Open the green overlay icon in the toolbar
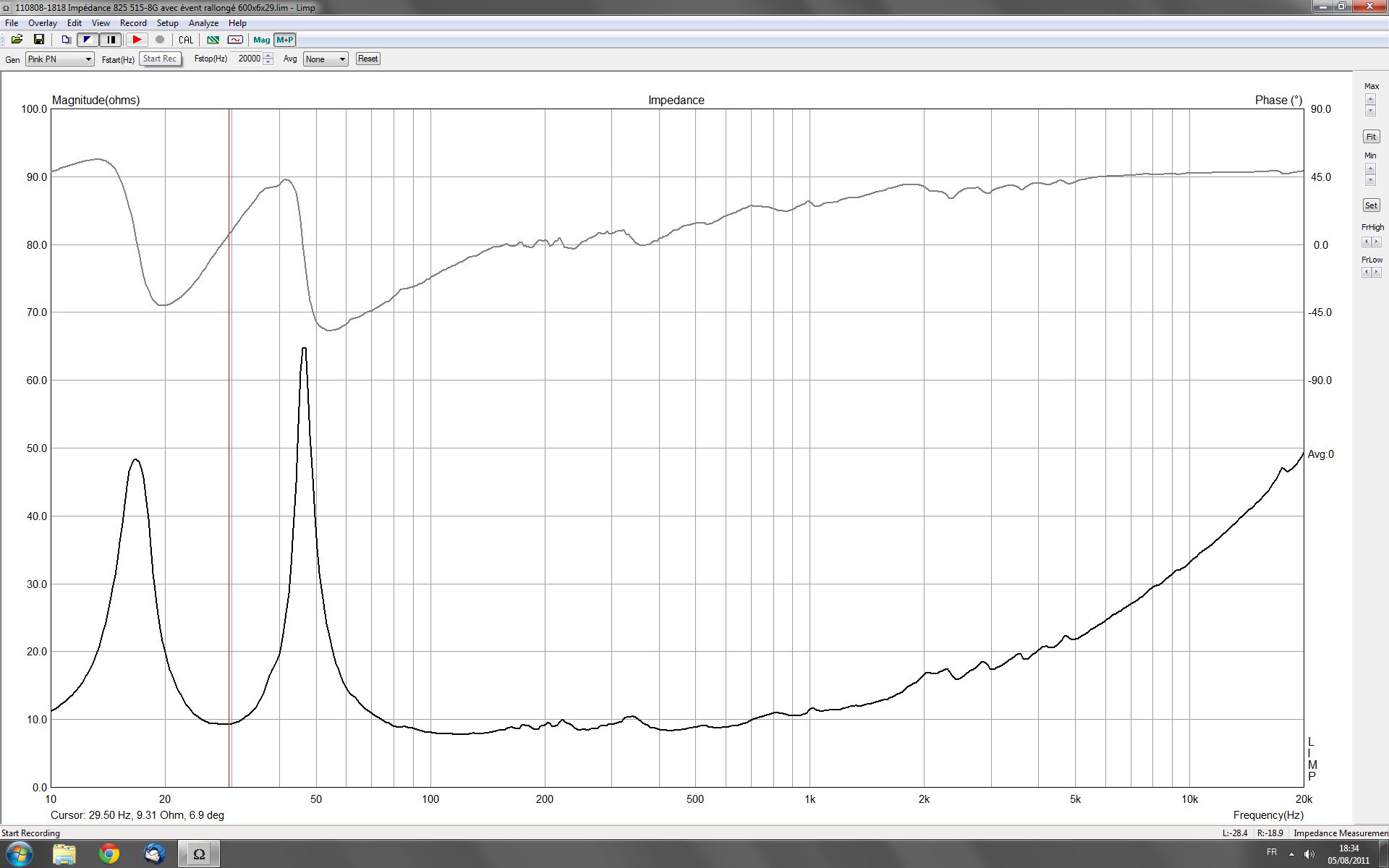1389x868 pixels. pyautogui.click(x=213, y=40)
